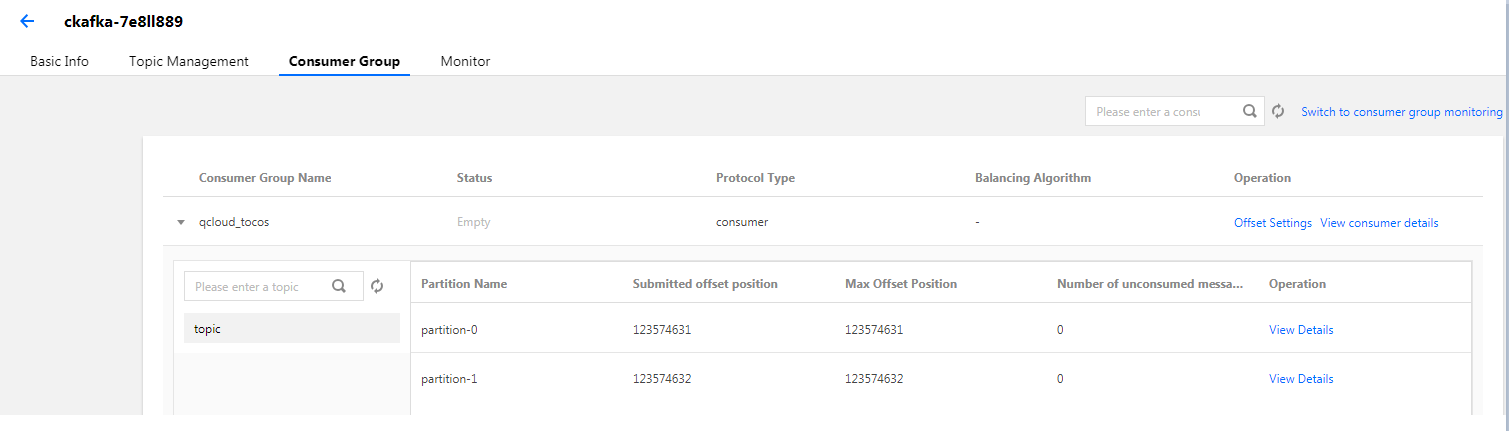Viewport: 1509px width, 431px height.
Task: Switch to consumer group monitoring
Action: (x=1402, y=112)
